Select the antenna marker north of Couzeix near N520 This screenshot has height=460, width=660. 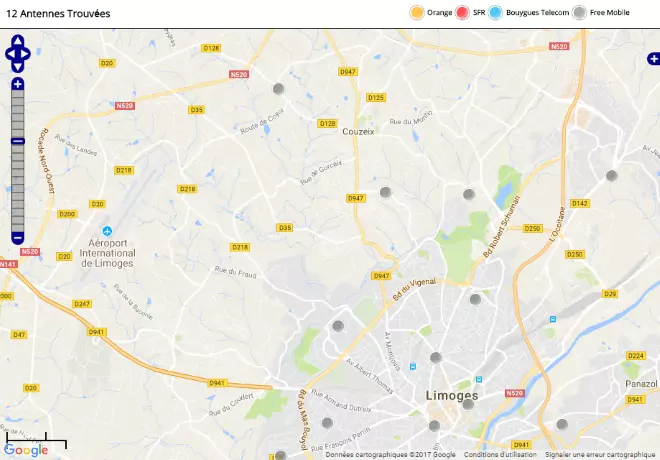278,89
